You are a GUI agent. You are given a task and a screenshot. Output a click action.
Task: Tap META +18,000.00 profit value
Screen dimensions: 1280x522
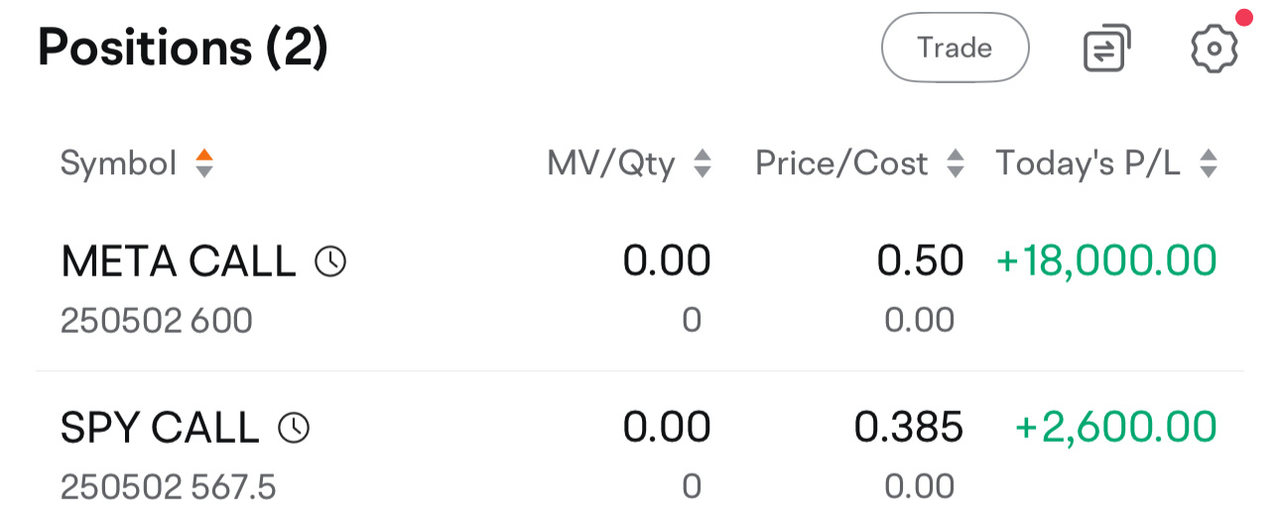point(1107,261)
